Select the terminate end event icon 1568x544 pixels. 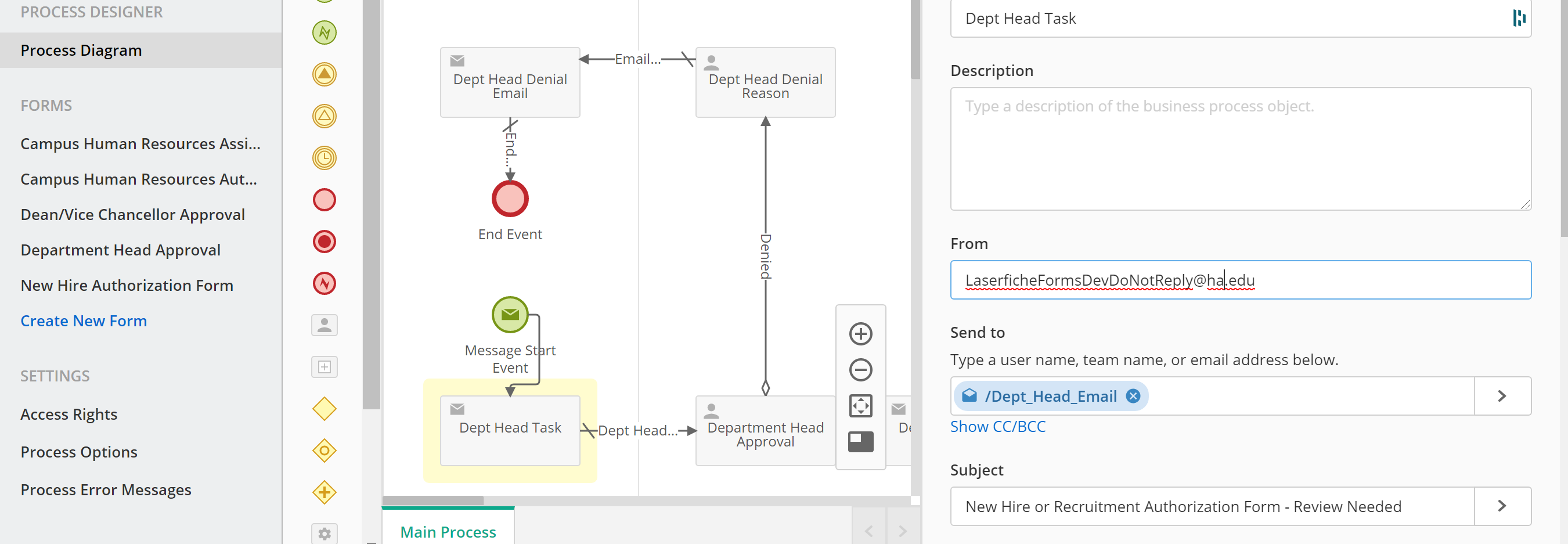coord(325,242)
